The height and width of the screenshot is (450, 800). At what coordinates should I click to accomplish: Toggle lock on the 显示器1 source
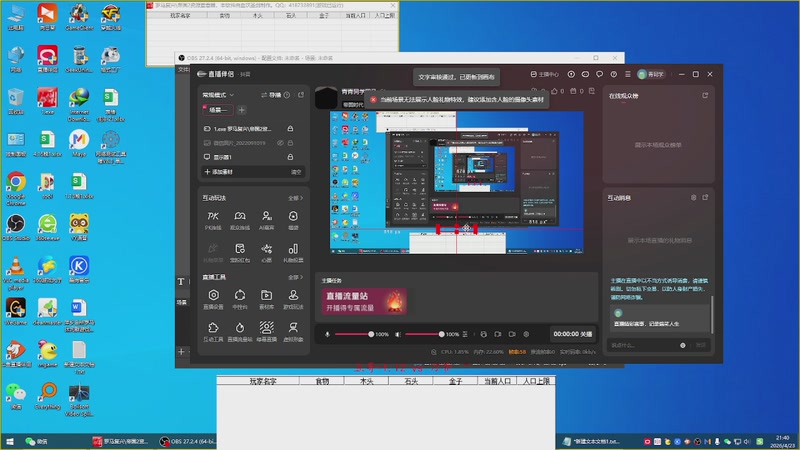pyautogui.click(x=290, y=157)
